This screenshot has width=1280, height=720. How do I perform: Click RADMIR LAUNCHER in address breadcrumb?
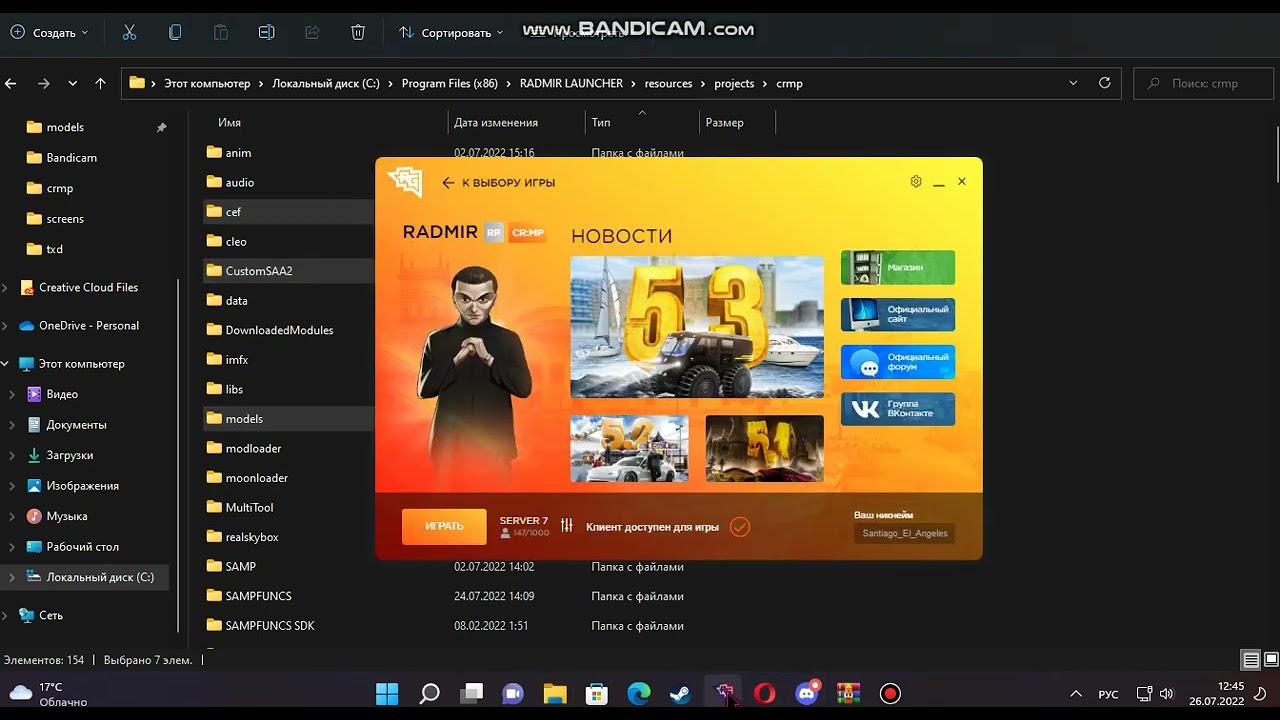[571, 83]
